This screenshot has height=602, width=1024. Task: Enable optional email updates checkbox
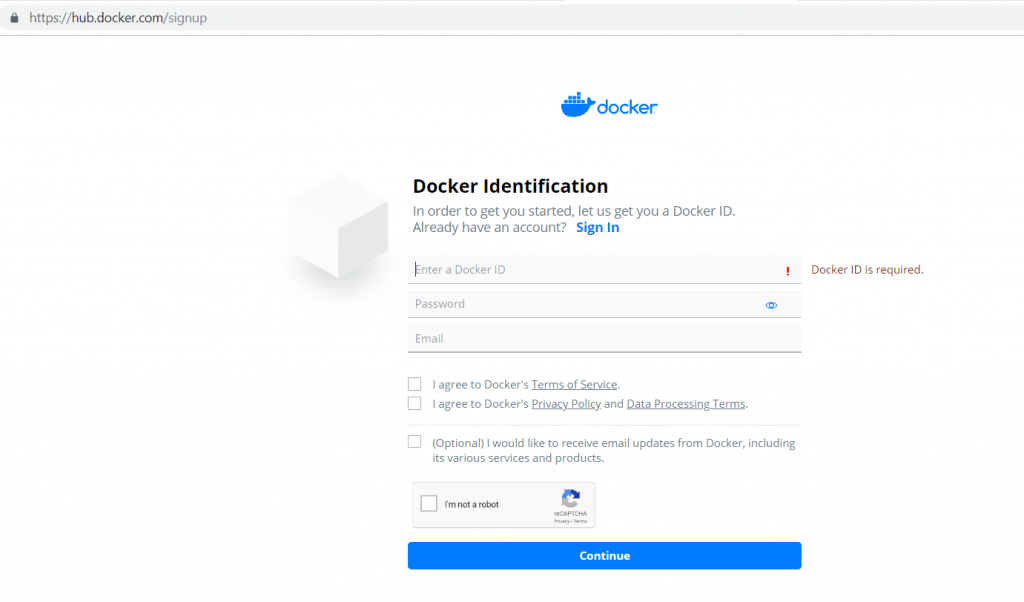click(415, 442)
